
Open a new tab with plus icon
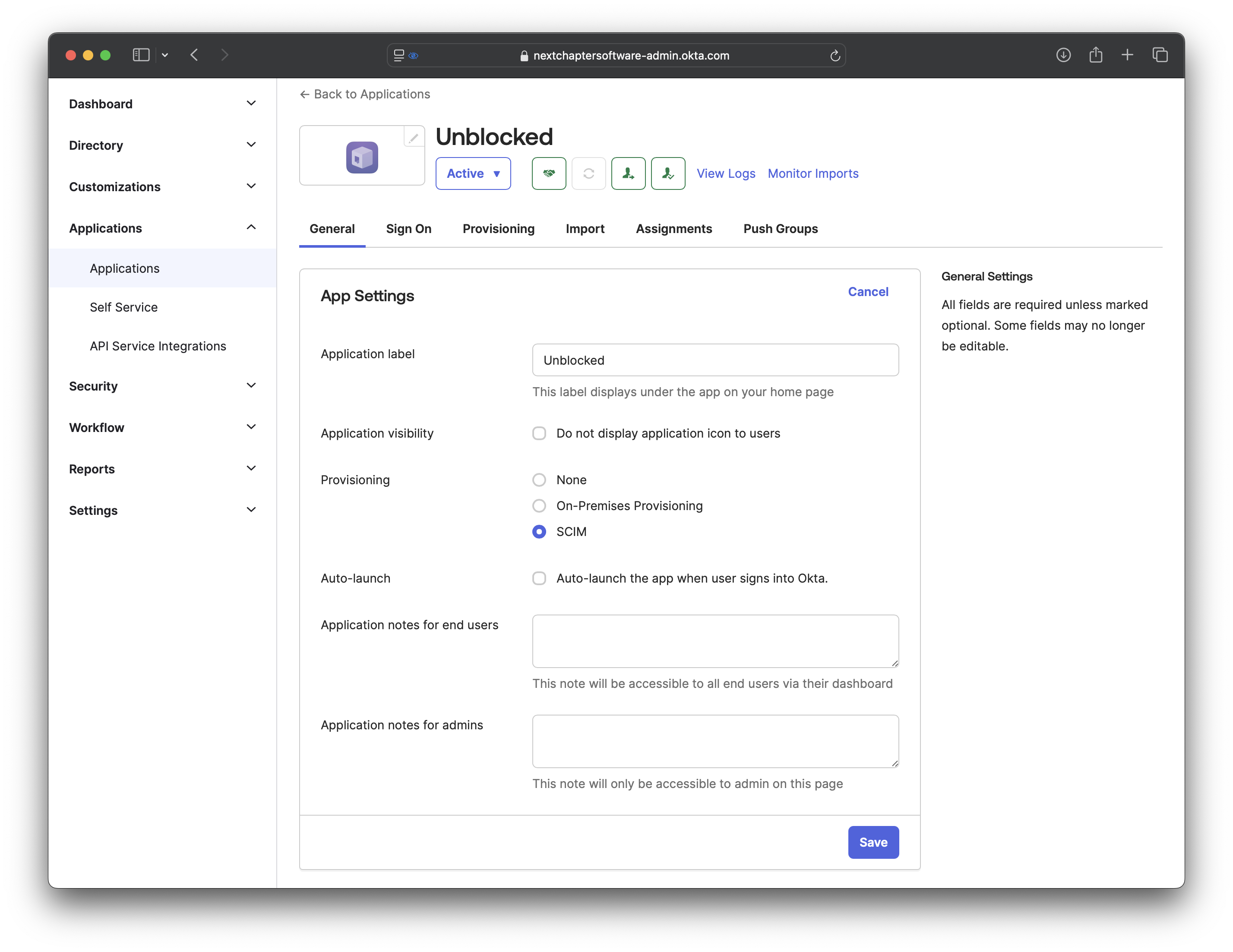point(1127,55)
